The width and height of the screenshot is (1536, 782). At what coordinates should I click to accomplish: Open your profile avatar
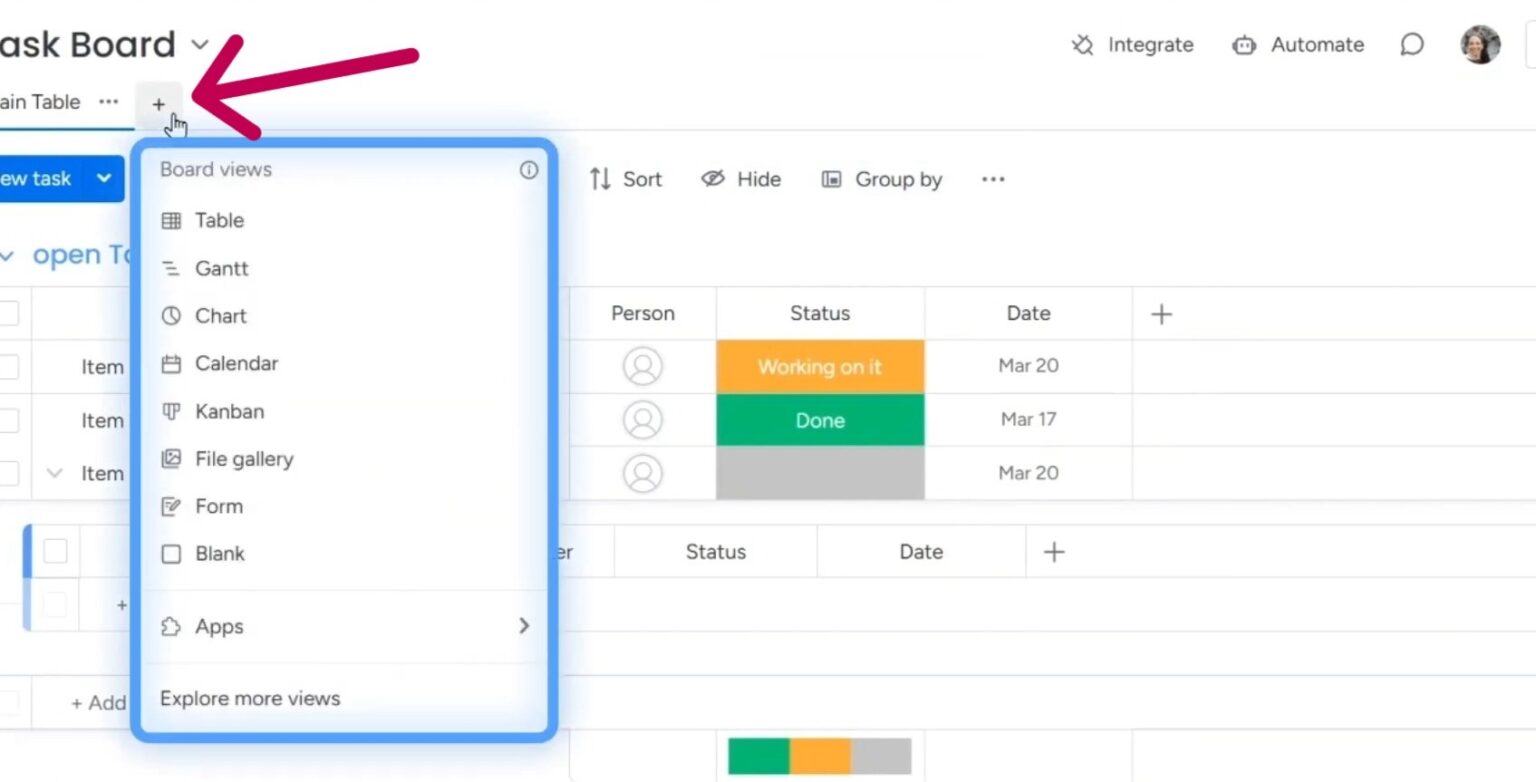1480,44
